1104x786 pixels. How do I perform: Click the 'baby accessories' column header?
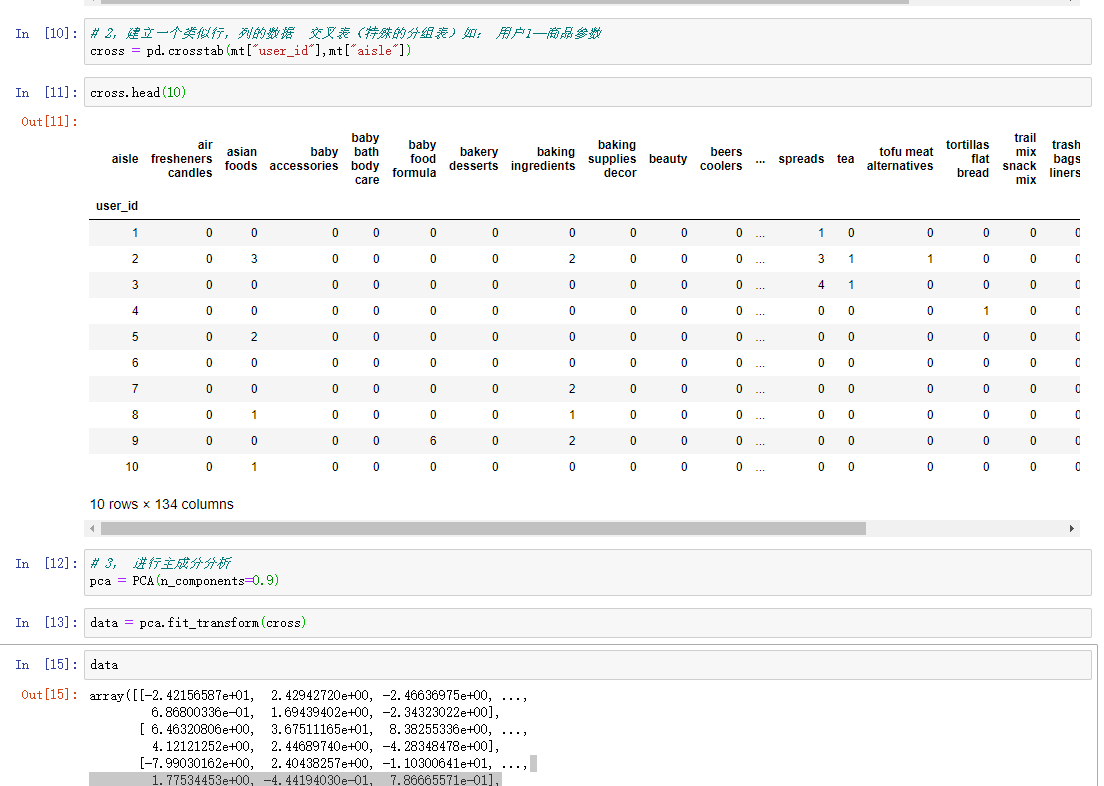(x=303, y=158)
